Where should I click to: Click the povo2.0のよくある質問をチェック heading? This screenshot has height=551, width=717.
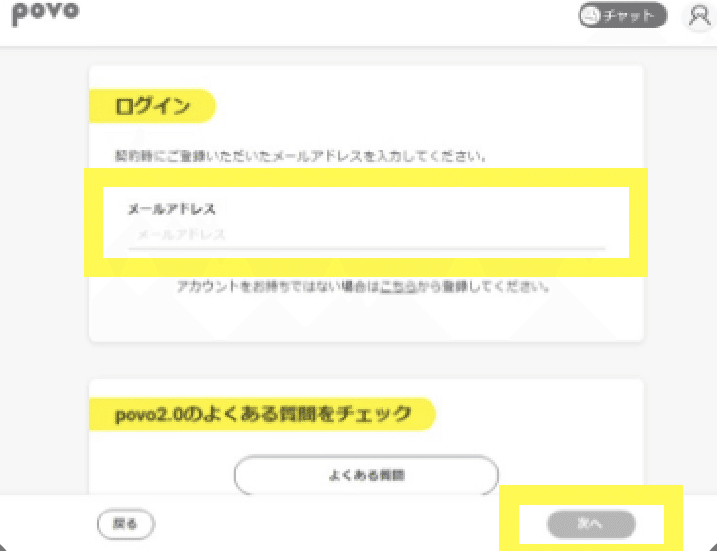pos(262,414)
